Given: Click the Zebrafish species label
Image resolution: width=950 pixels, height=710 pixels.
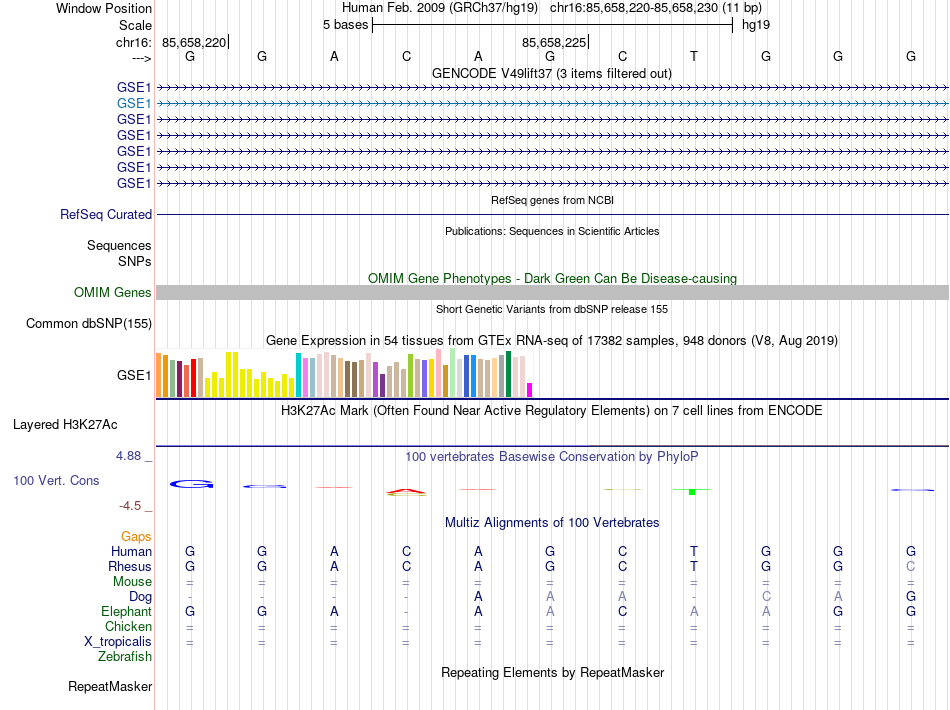Looking at the screenshot, I should tap(125, 657).
